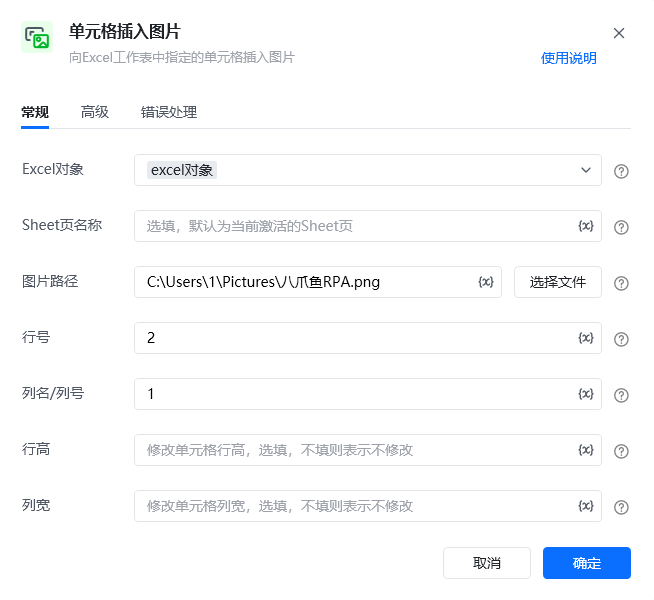
Task: Insert variable in 图片路径 field
Action: [485, 282]
